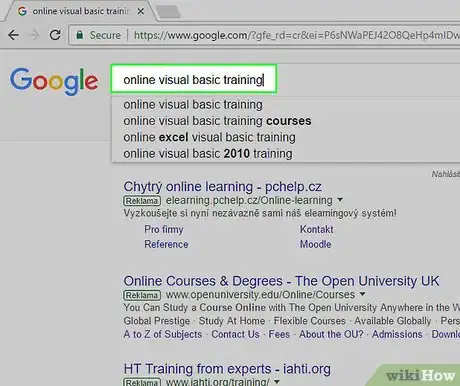This screenshot has height=386, width=460.
Task: Open the 'Fees' link
Action: click(x=279, y=334)
